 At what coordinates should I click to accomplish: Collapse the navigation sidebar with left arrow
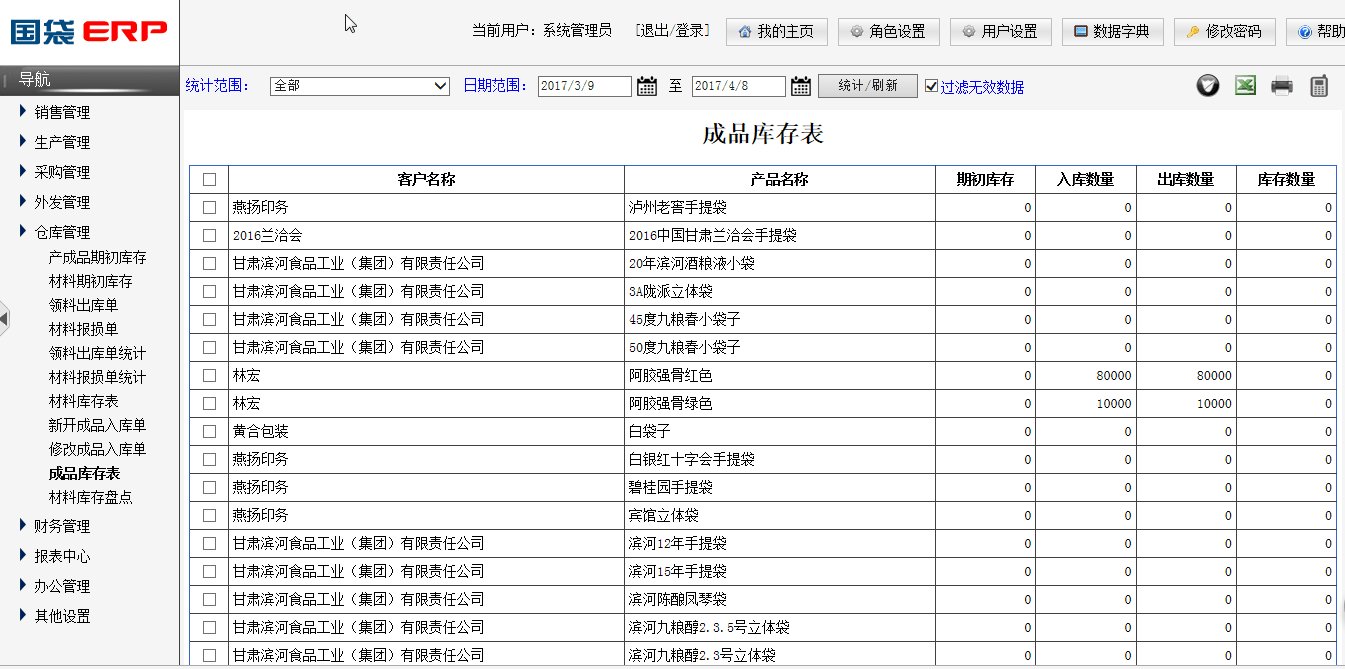point(5,318)
